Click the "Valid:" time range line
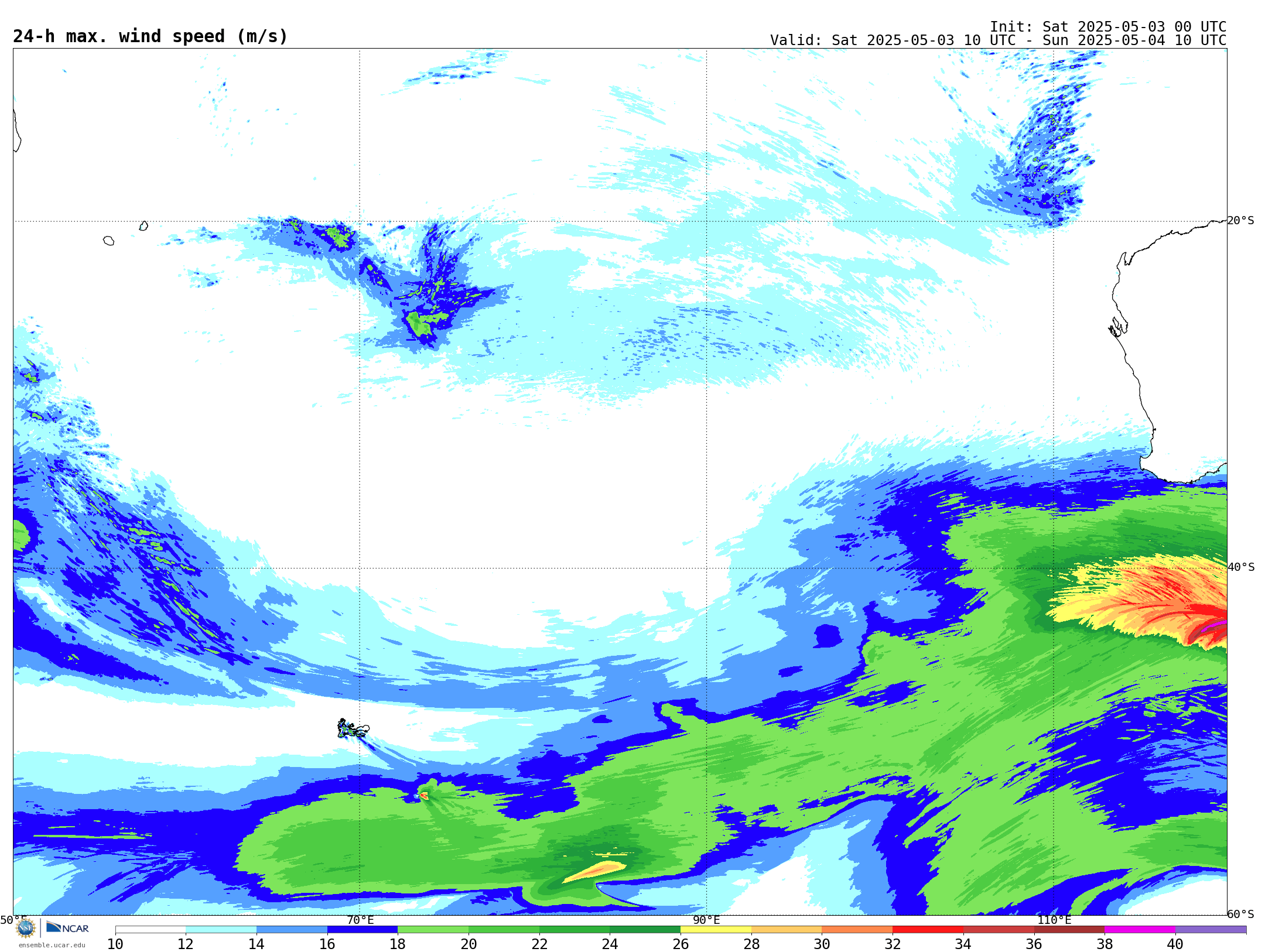The height and width of the screenshot is (952, 1265). 999,40
